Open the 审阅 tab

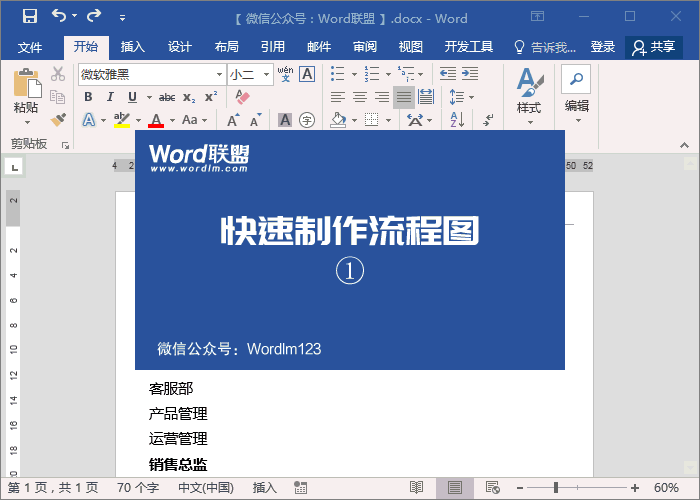coord(365,47)
